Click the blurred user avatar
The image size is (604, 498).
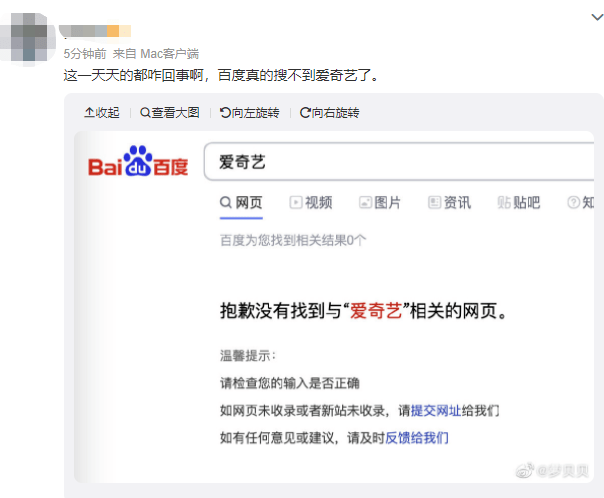click(27, 37)
